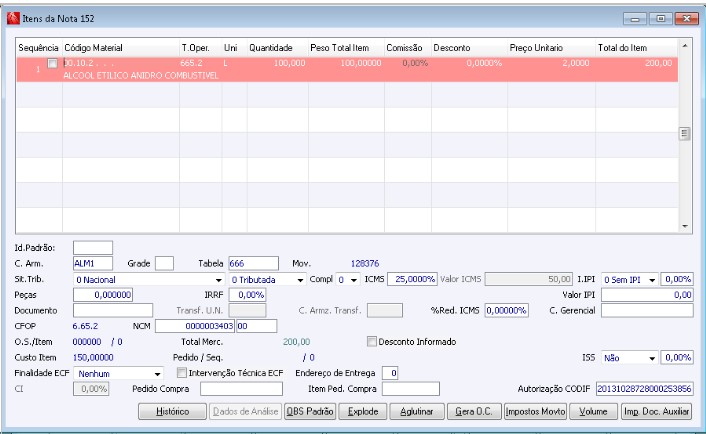The height and width of the screenshot is (434, 706).
Task: Enable the Desconto Informado checkbox
Action: tap(371, 342)
